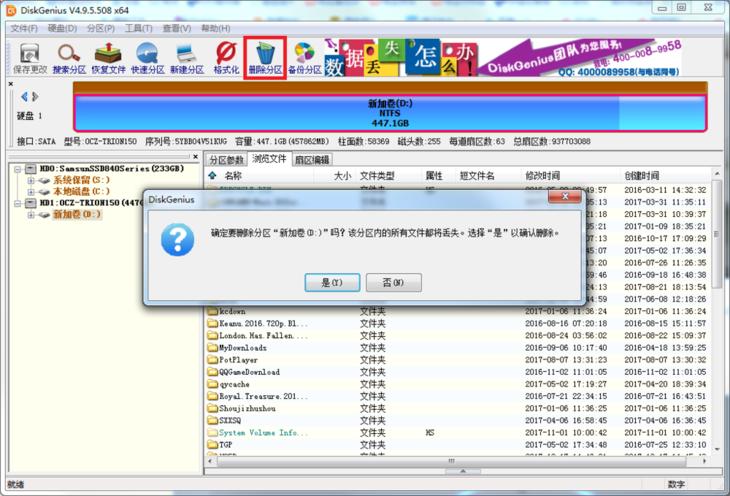Viewport: 730px width, 496px height.
Task: Open the Backup Partition (备份分区) tool
Action: point(304,58)
